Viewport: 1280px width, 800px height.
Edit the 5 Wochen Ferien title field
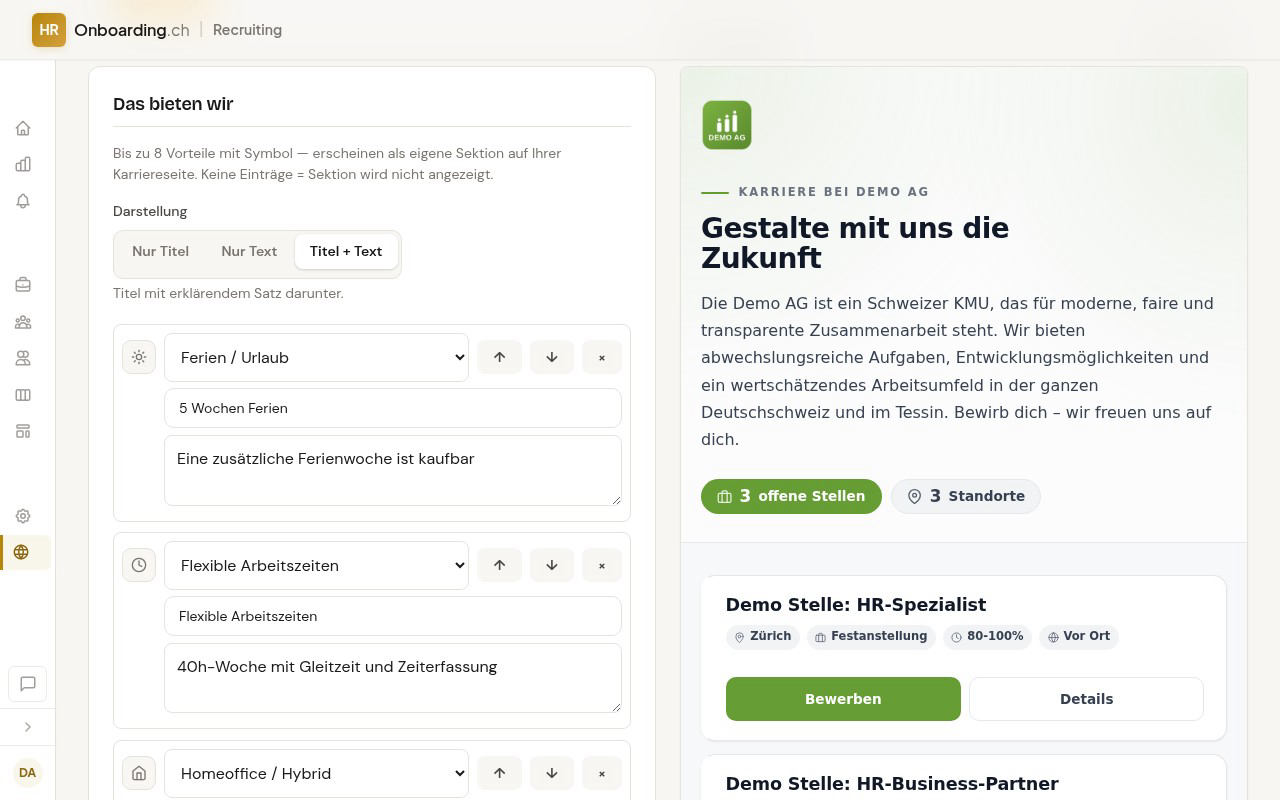393,408
